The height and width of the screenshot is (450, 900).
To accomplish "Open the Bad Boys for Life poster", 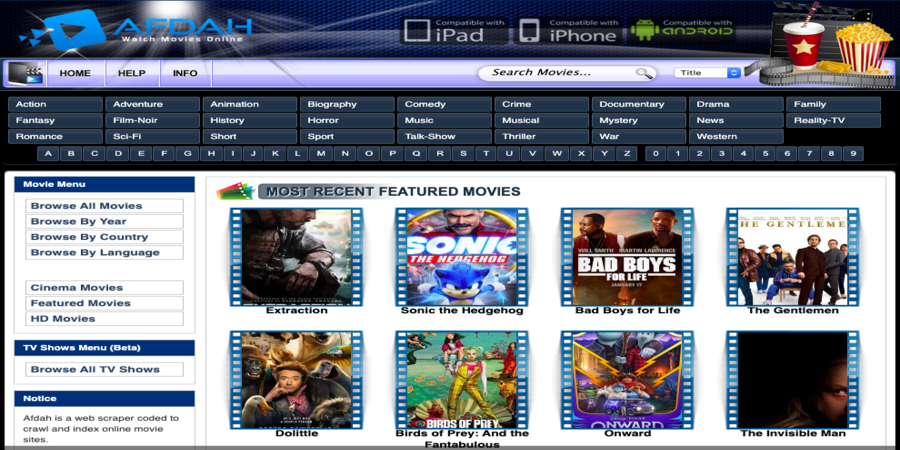I will (627, 257).
